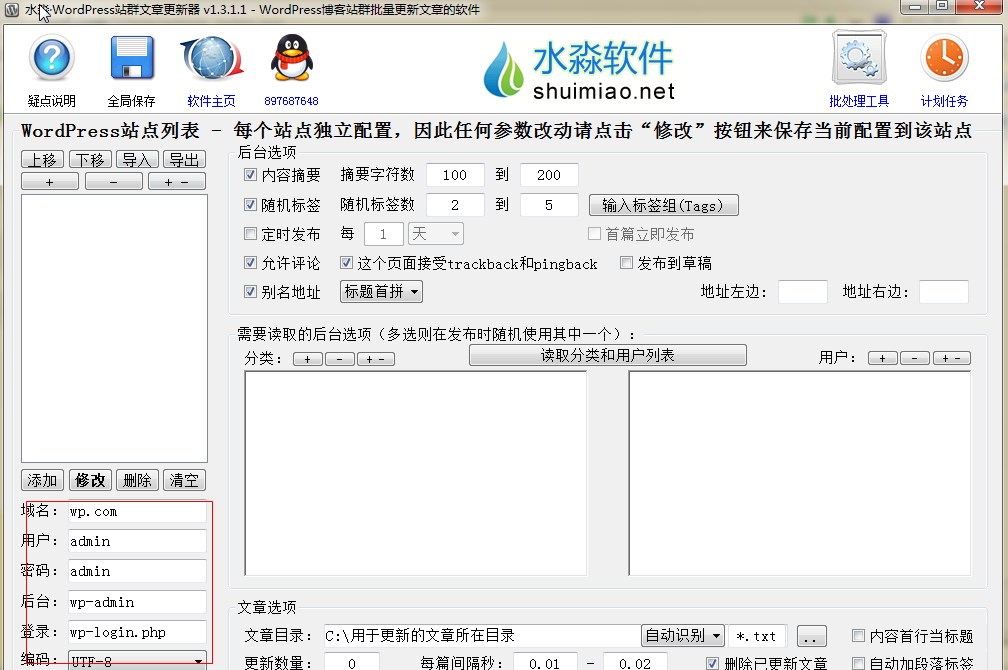This screenshot has height=670, width=1008.
Task: Click the '+ -' button below 导出
Action: [x=177, y=182]
